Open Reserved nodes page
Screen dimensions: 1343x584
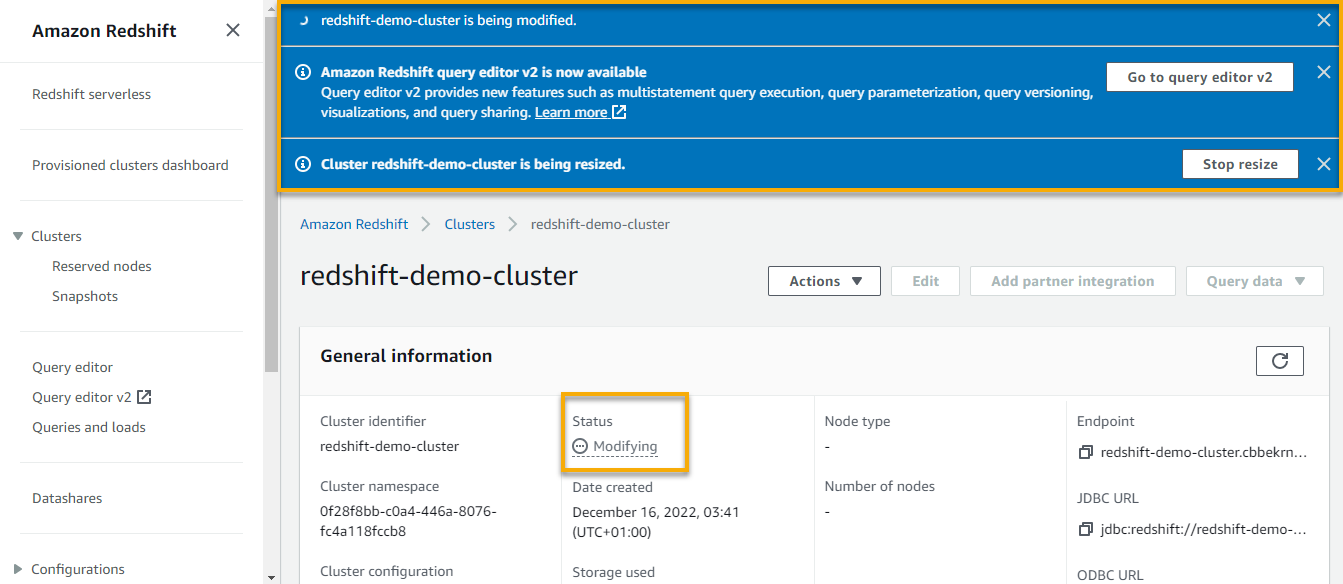tap(102, 266)
